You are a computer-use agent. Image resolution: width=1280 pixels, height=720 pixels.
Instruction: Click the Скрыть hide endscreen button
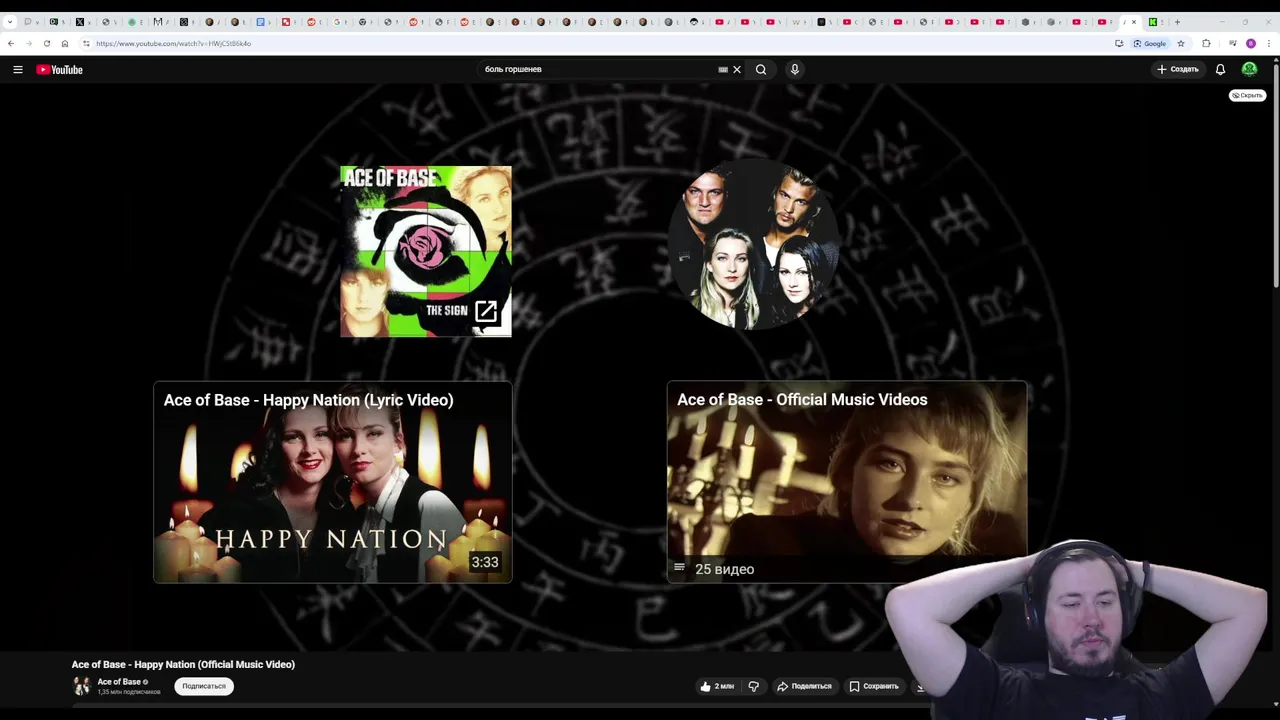pos(1247,95)
